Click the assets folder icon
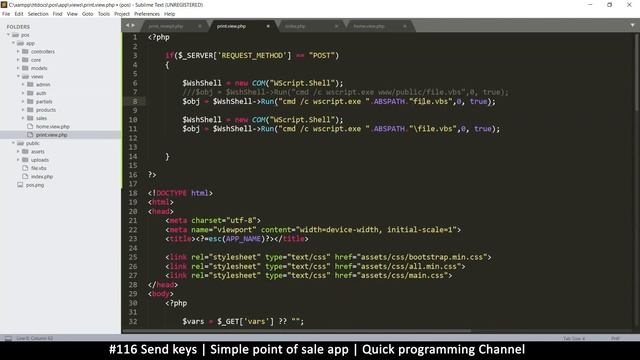The width and height of the screenshot is (640, 360). (x=25, y=151)
